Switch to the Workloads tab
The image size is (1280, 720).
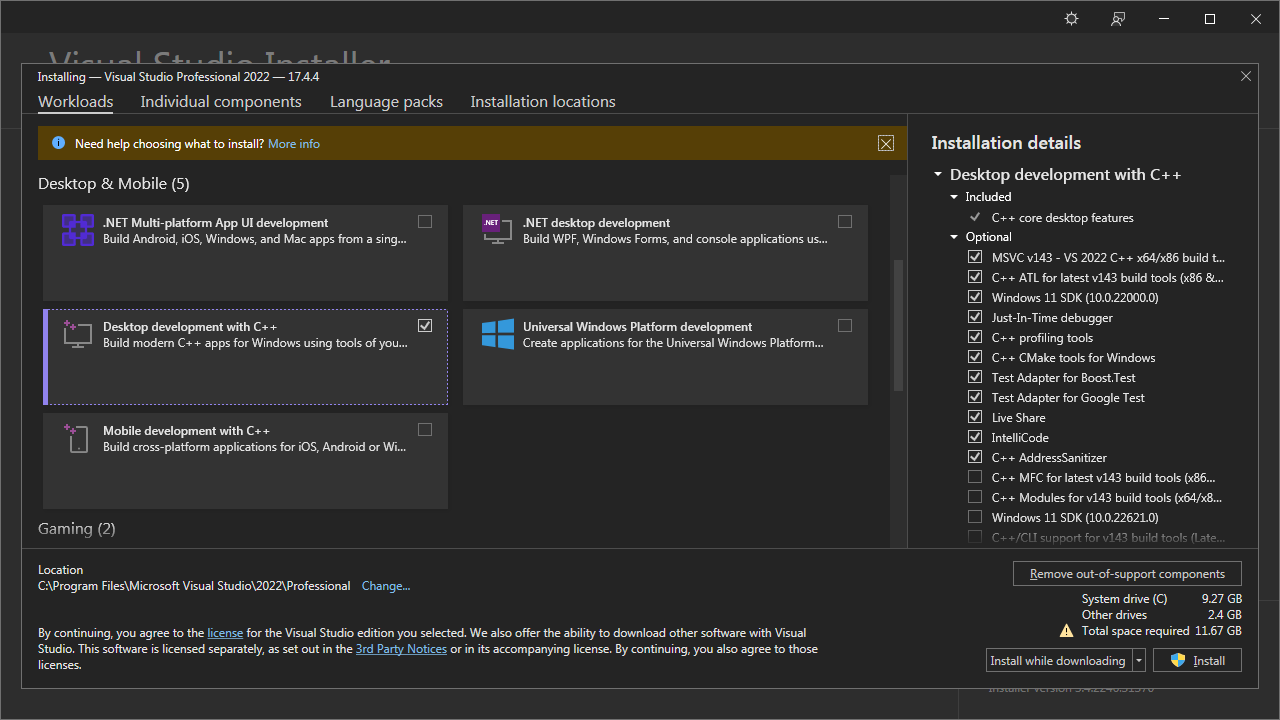point(75,102)
